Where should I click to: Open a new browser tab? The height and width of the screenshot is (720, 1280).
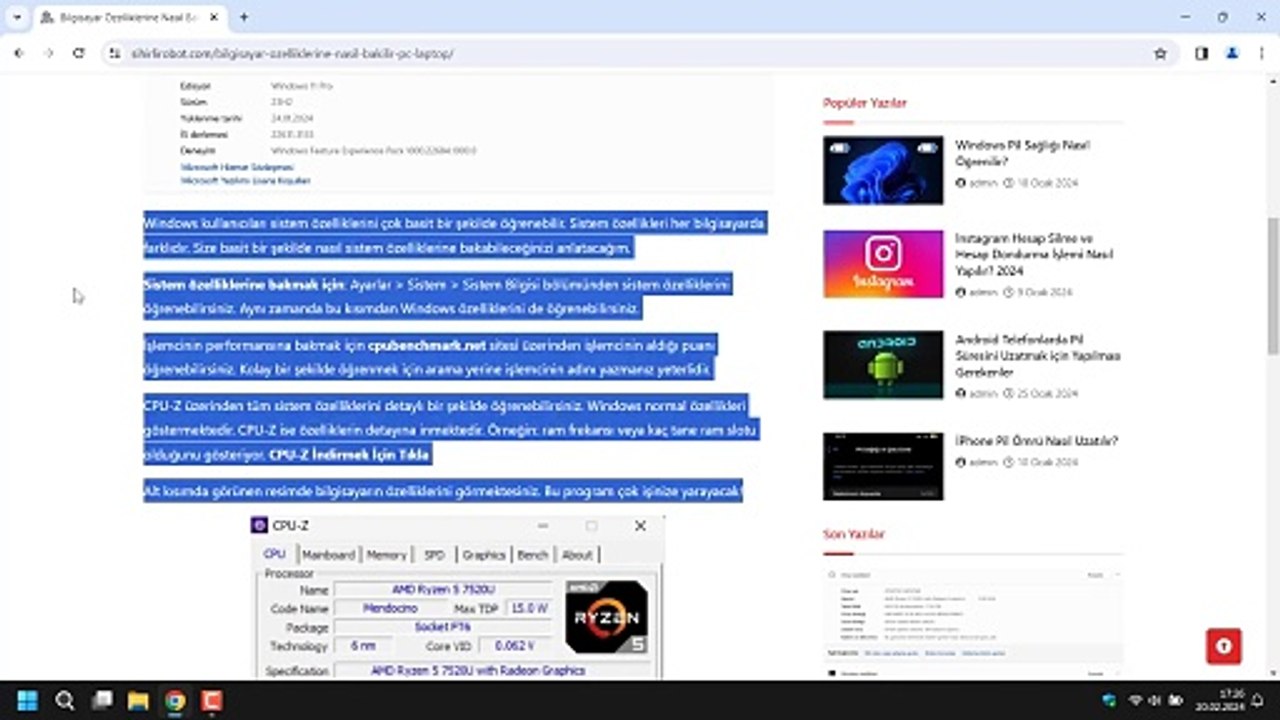243,17
